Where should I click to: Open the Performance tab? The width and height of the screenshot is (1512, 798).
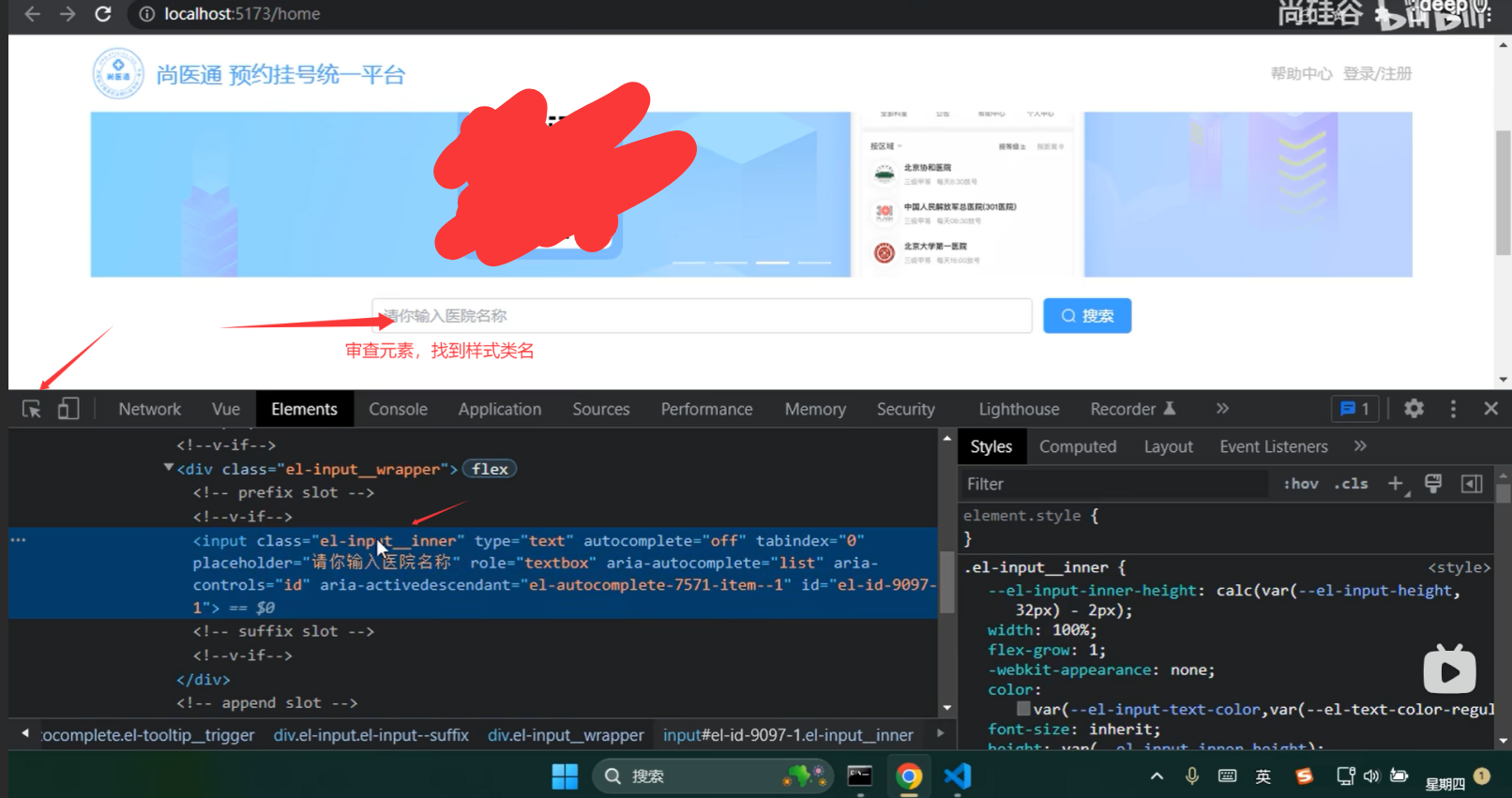(x=707, y=409)
